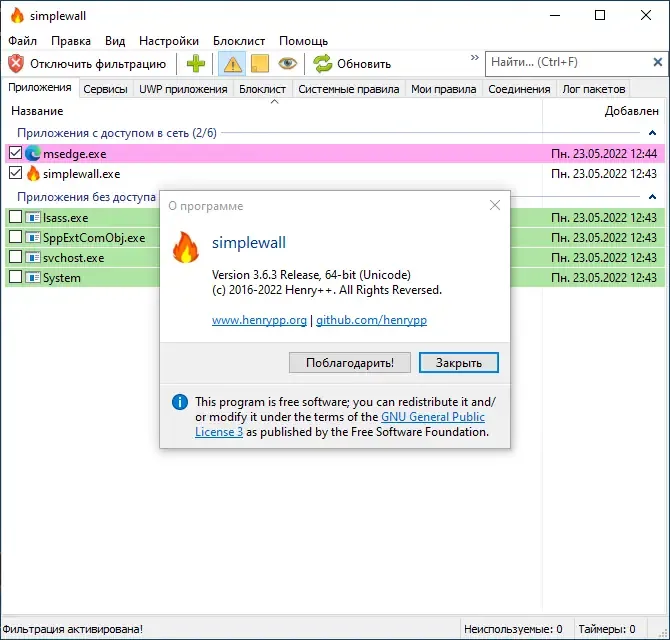This screenshot has height=640, width=670.
Task: Sort by Добавлен column header
Action: 631,111
